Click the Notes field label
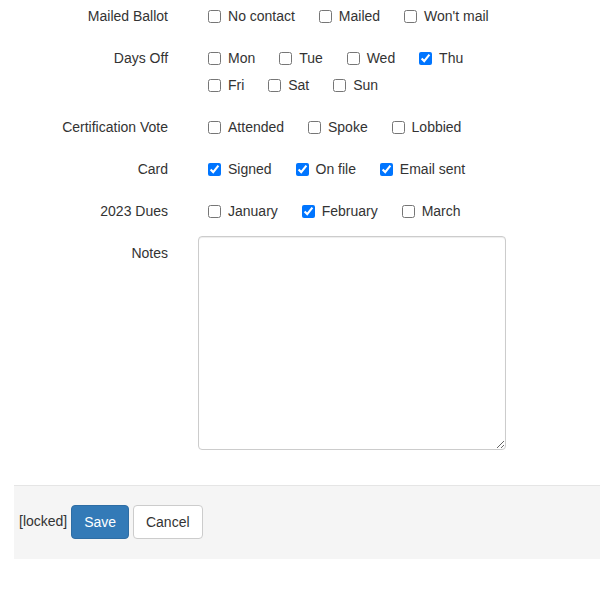This screenshot has width=600, height=600. pyautogui.click(x=150, y=253)
